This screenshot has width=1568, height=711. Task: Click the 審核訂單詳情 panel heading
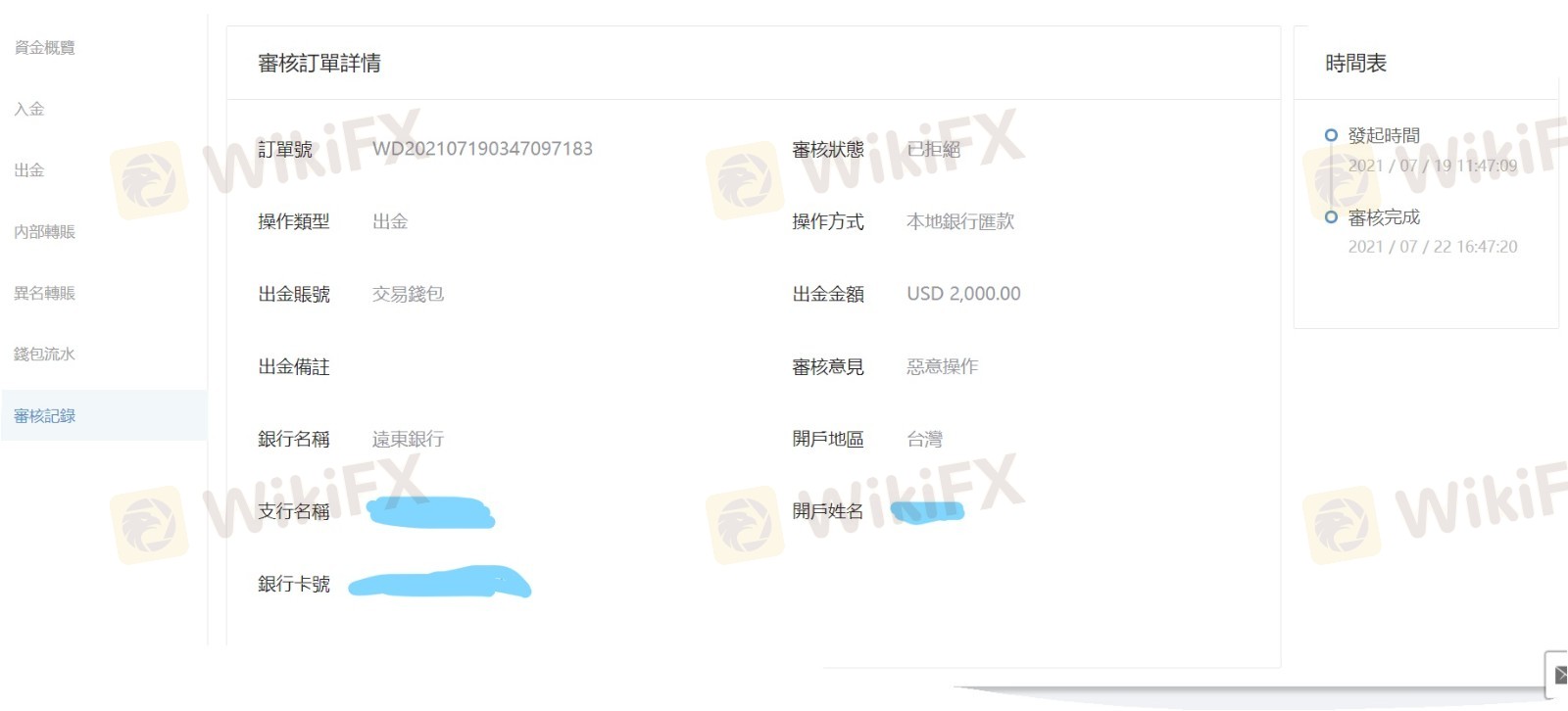pos(319,64)
